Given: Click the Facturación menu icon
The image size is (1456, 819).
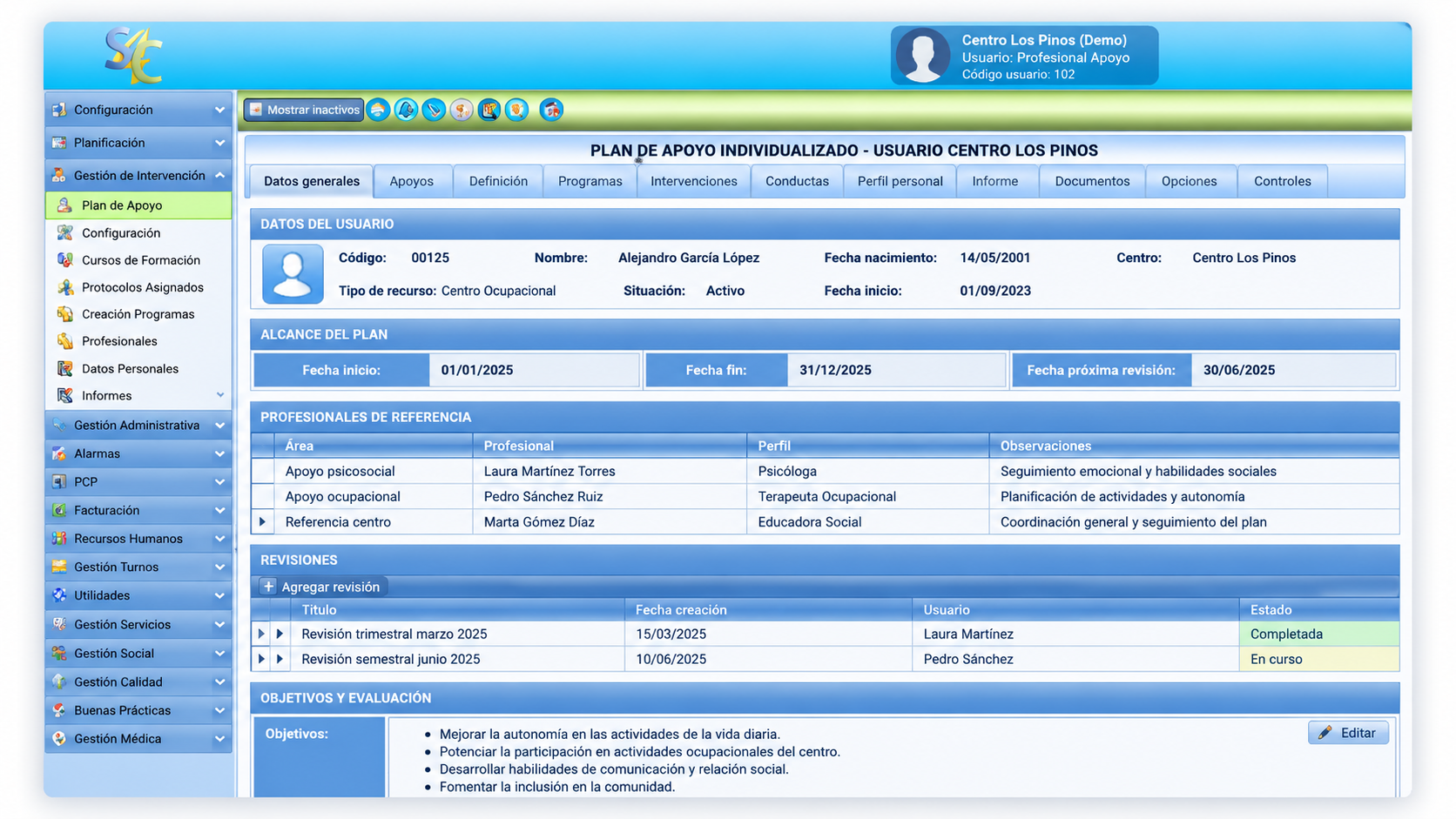Looking at the screenshot, I should tap(59, 510).
